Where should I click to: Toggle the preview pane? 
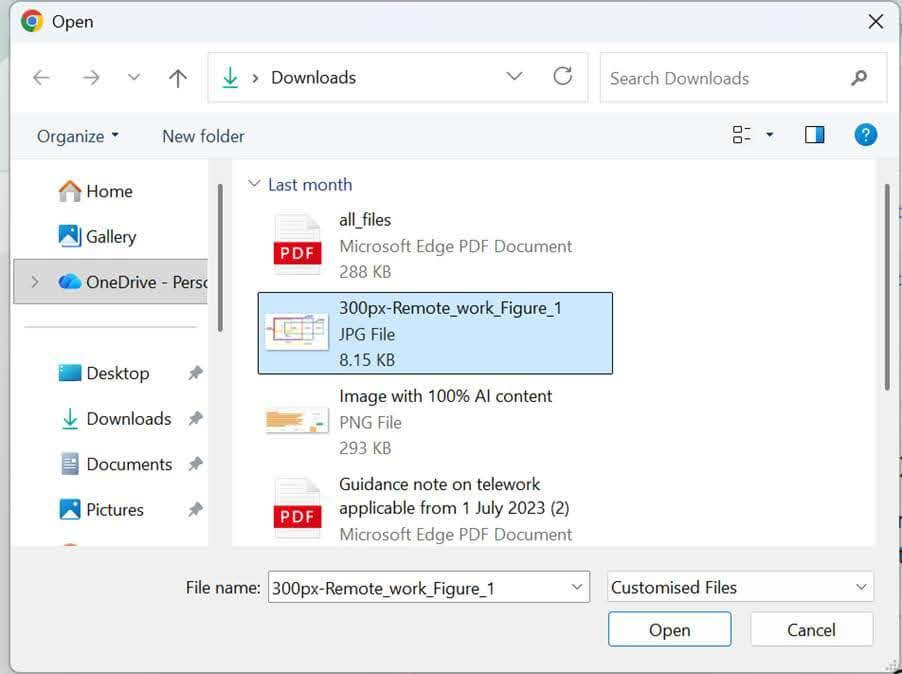point(814,135)
